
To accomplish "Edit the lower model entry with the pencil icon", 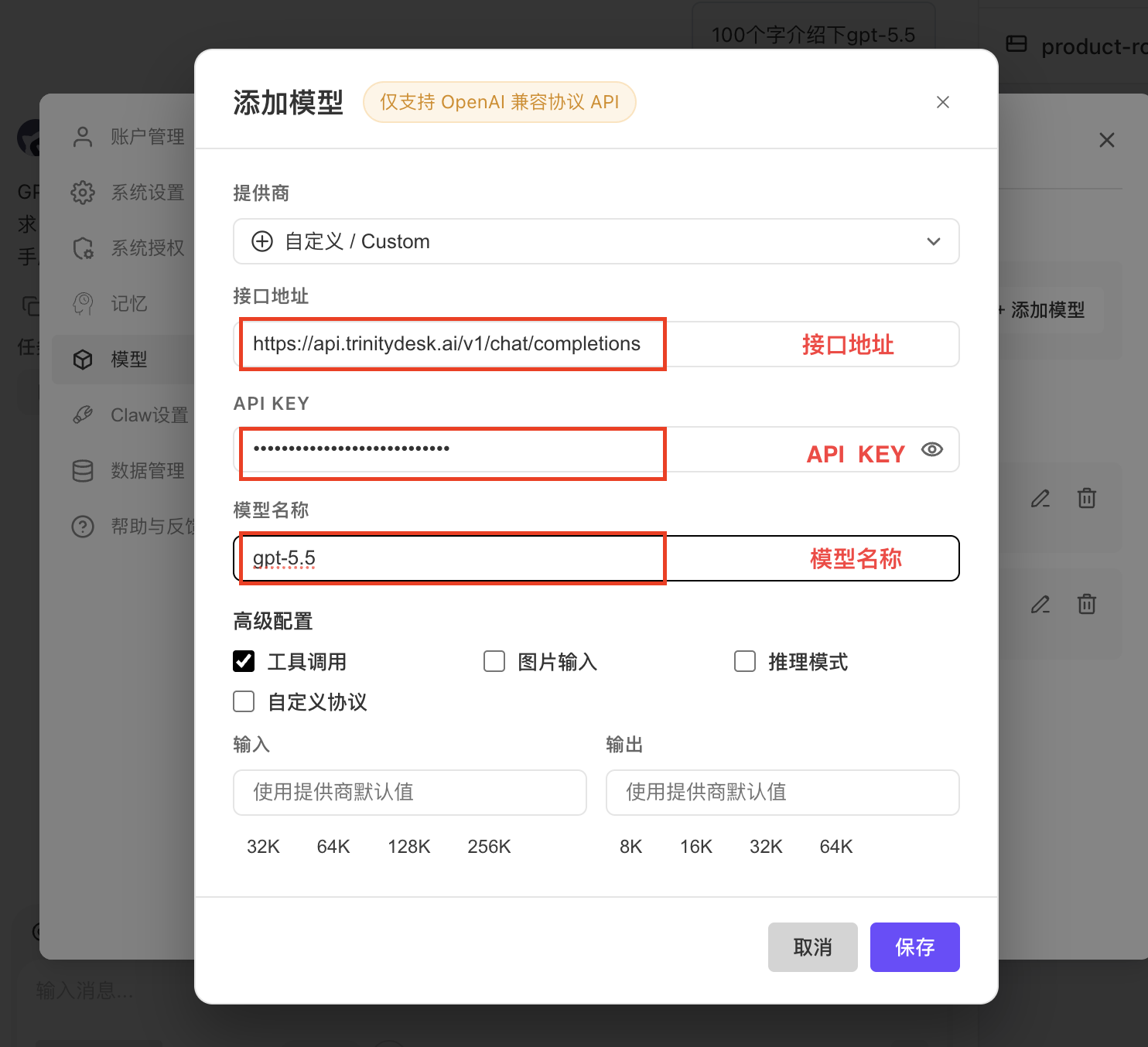I will coord(1040,604).
